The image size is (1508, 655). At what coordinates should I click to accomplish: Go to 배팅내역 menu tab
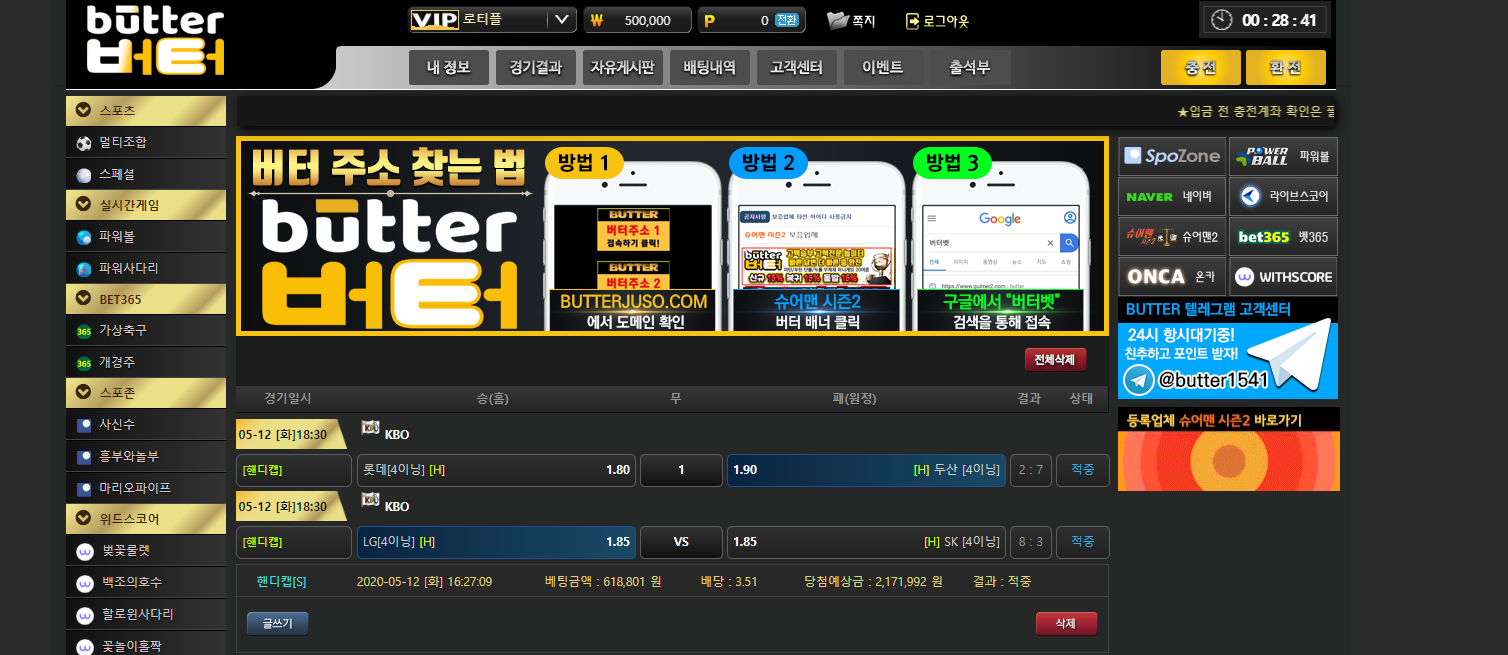click(x=709, y=68)
